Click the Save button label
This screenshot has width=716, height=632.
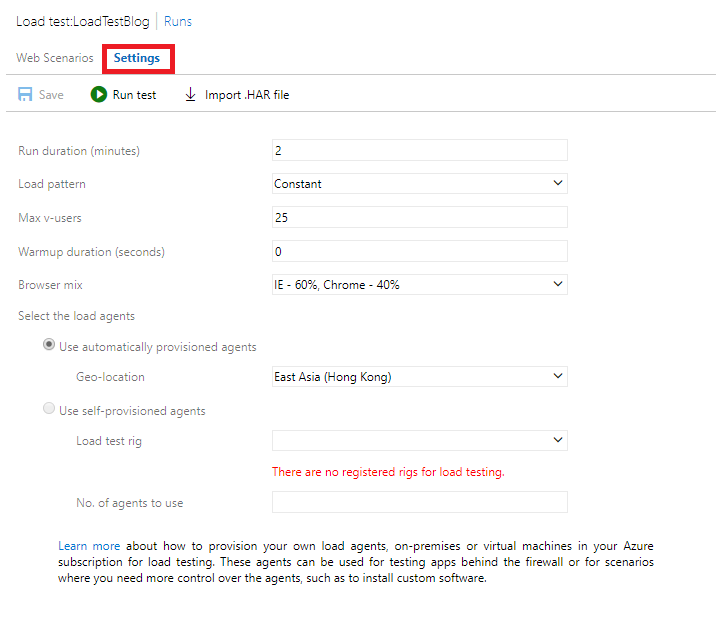(51, 95)
